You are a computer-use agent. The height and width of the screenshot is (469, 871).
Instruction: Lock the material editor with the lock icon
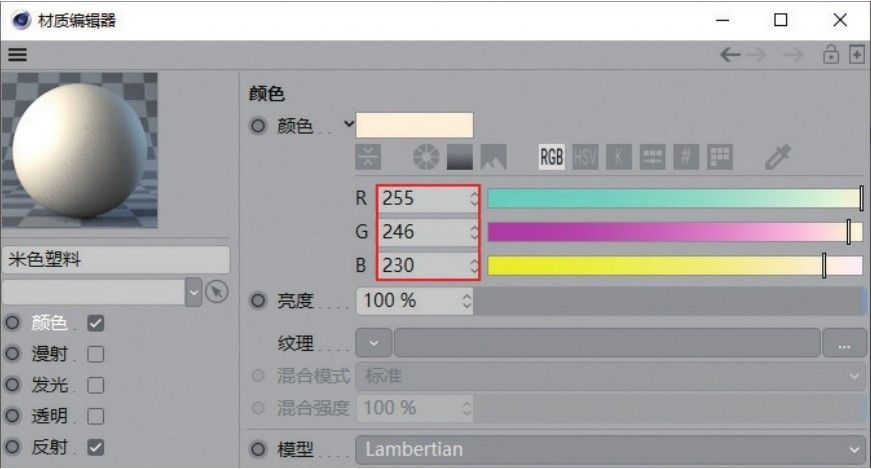click(x=831, y=54)
